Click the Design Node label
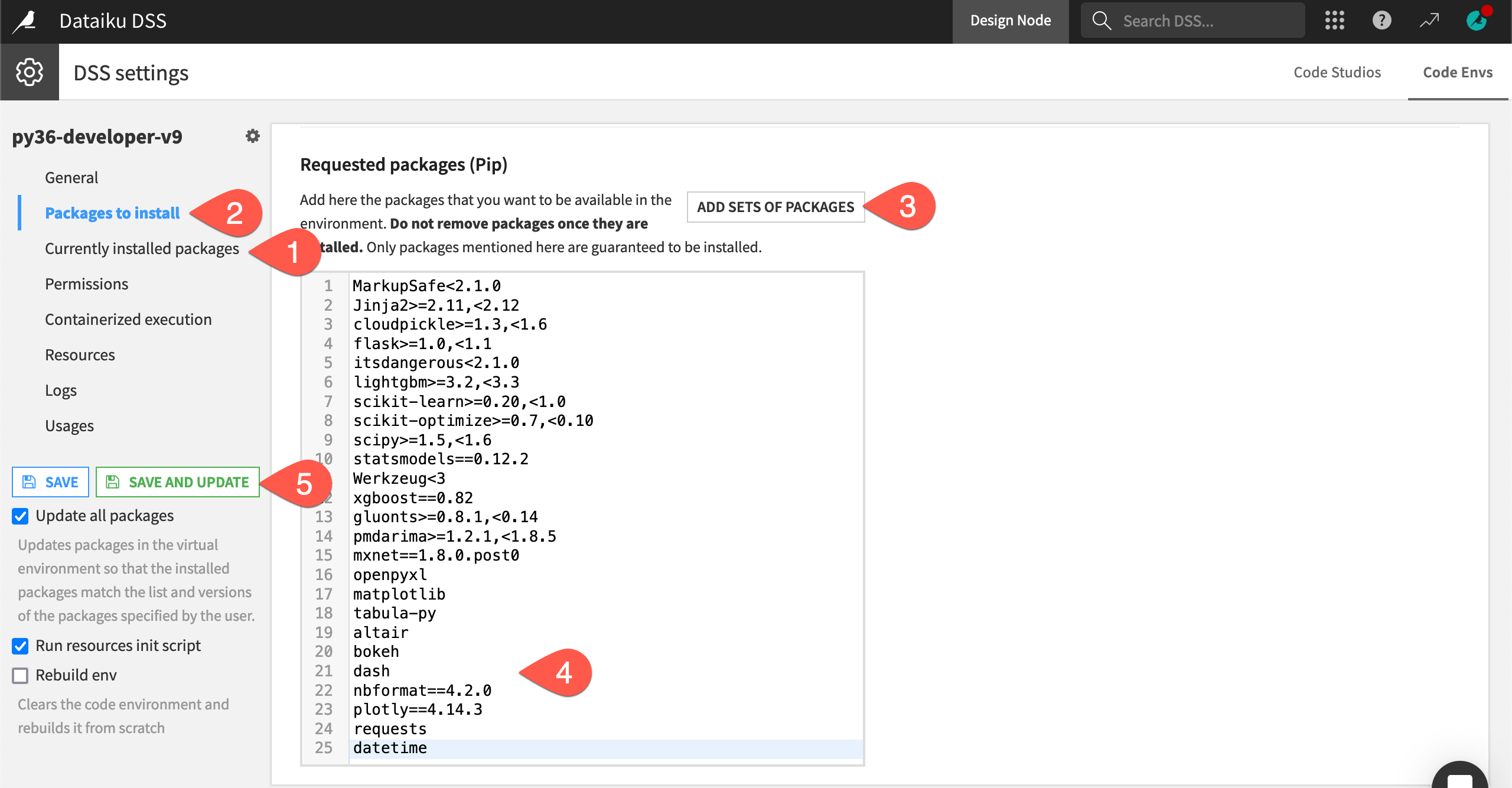Viewport: 1512px width, 788px height. [1010, 21]
